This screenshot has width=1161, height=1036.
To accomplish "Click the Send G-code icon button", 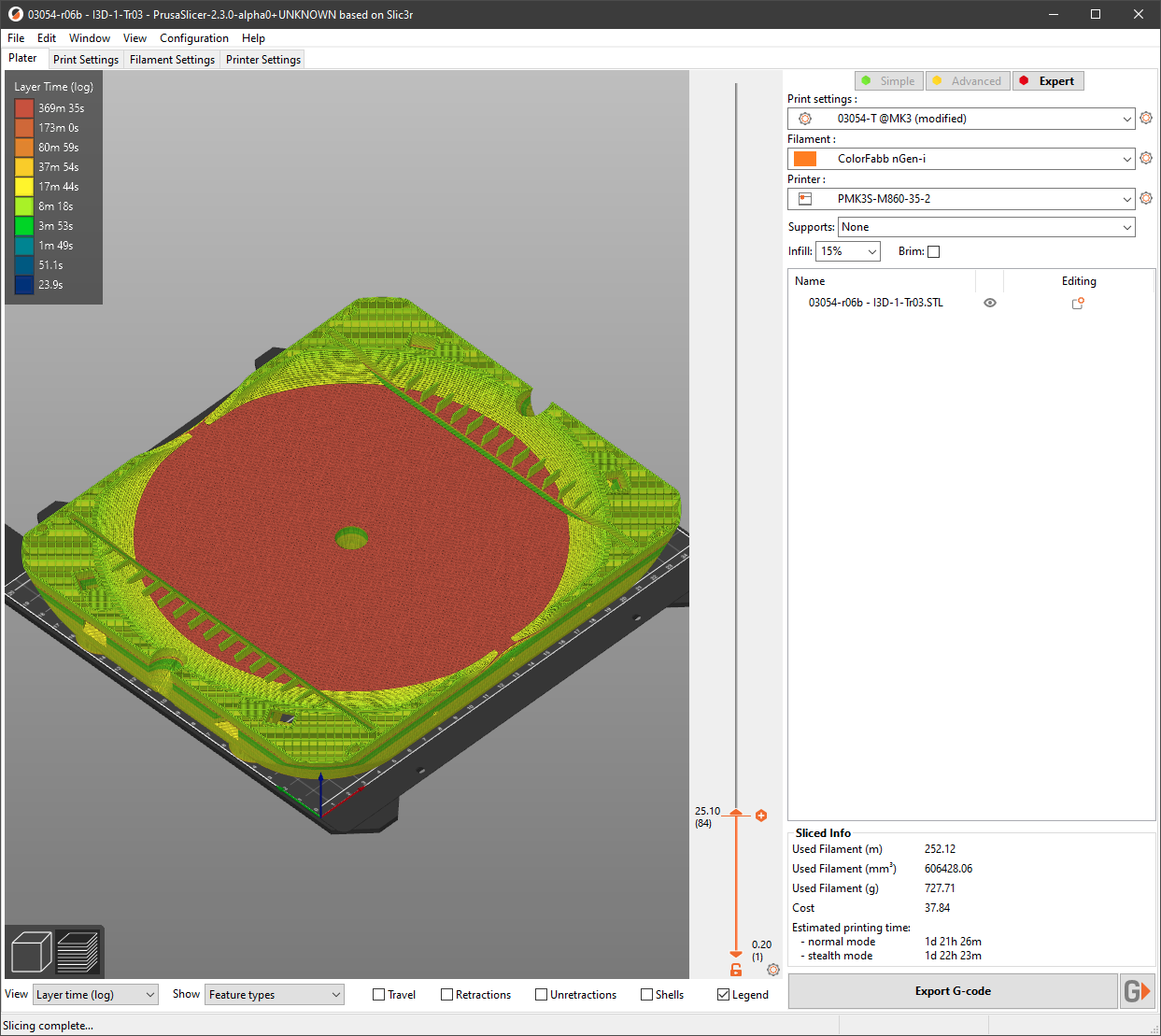I will 1137,991.
